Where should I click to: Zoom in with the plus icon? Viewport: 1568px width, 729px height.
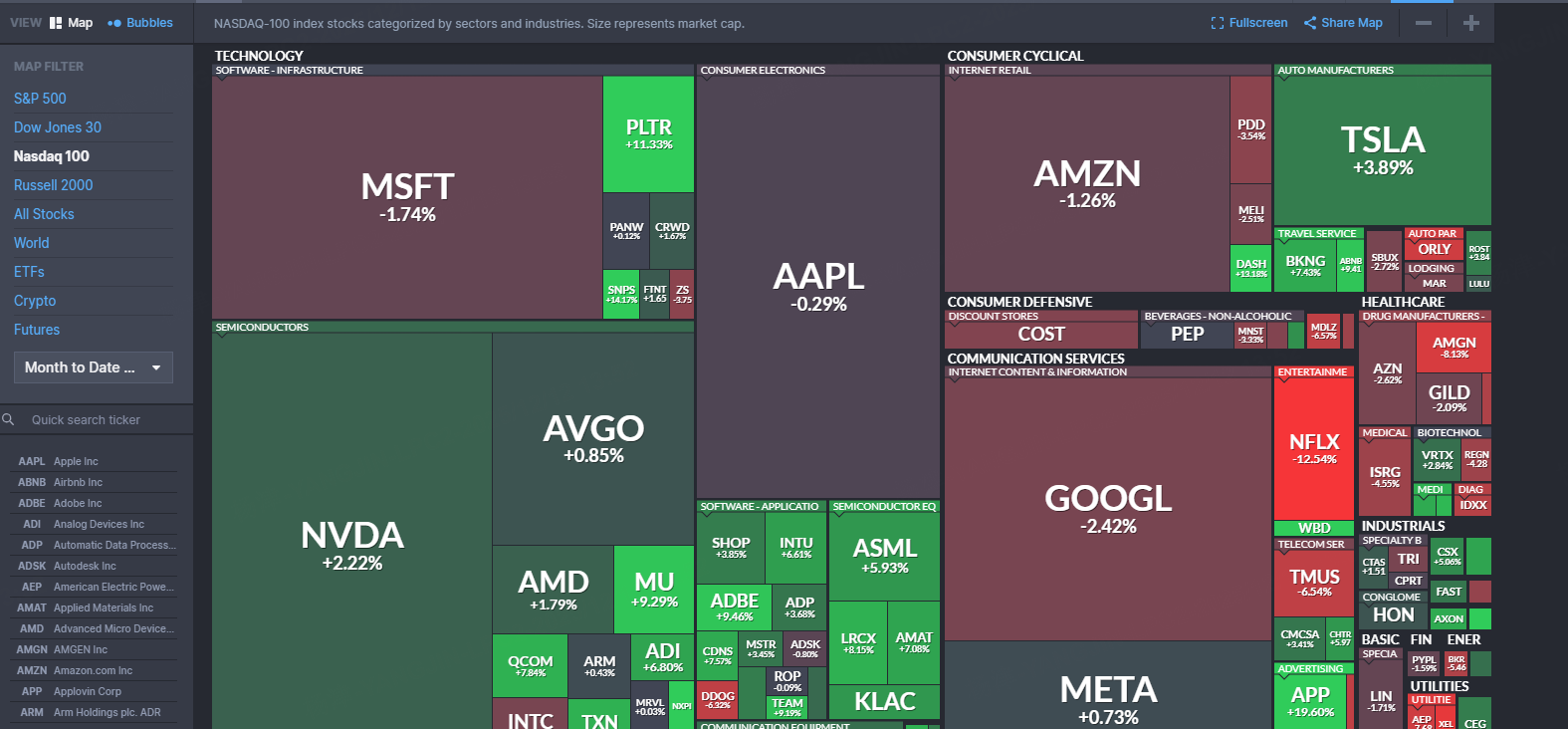point(1471,23)
